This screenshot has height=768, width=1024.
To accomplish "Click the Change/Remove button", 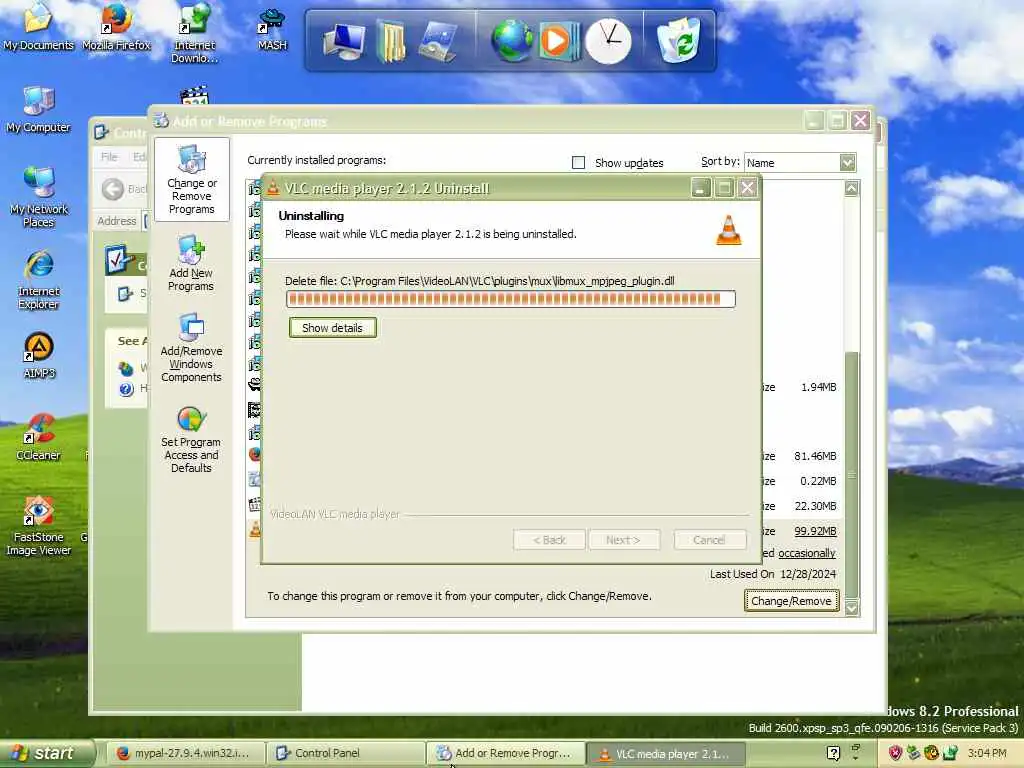I will click(791, 600).
